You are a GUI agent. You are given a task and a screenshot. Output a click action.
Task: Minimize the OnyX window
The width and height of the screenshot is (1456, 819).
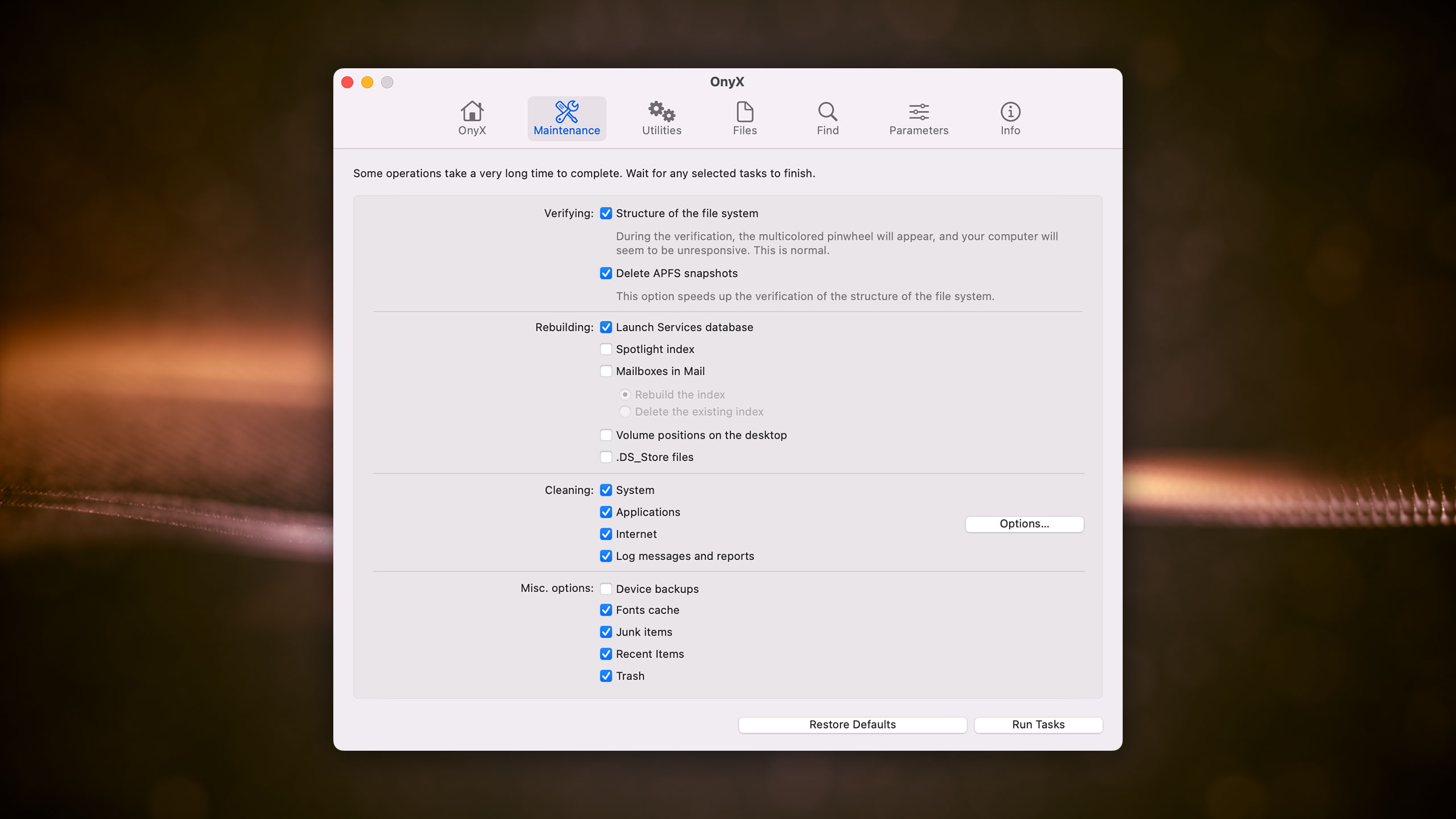coord(367,82)
